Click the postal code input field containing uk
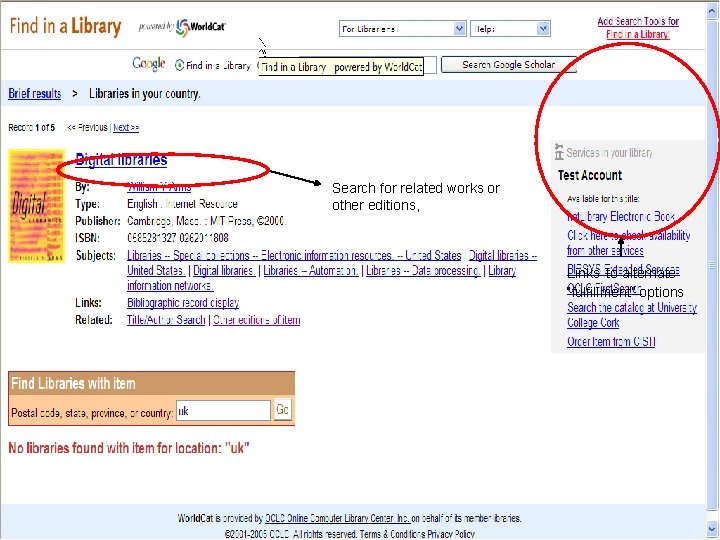720x540 pixels. (x=223, y=411)
